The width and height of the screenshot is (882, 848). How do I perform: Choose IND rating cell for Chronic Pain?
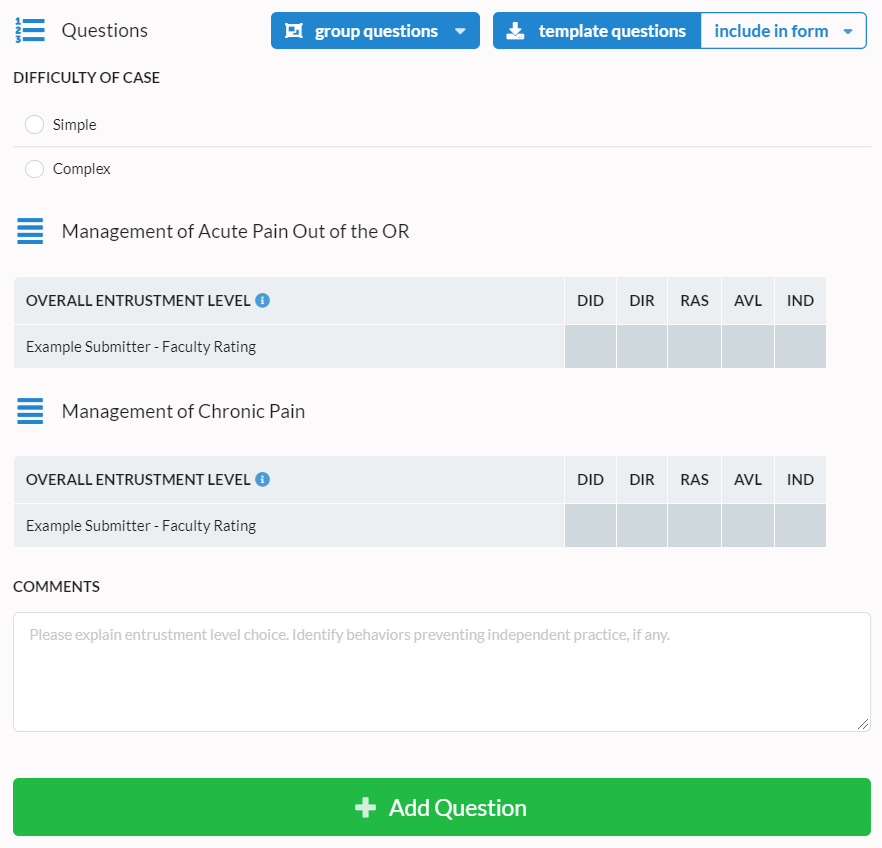tap(800, 525)
